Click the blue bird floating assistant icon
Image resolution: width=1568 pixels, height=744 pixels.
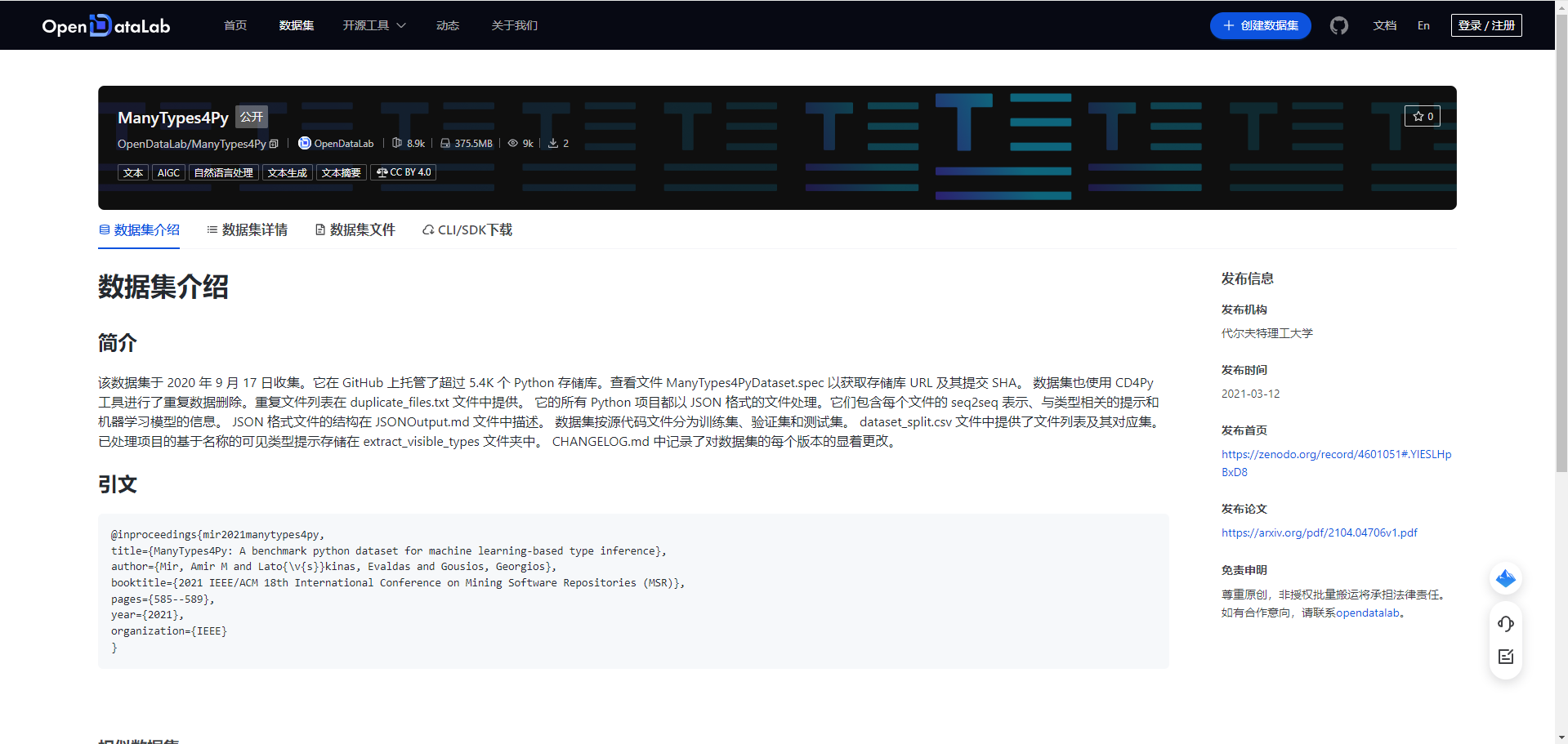(x=1506, y=578)
